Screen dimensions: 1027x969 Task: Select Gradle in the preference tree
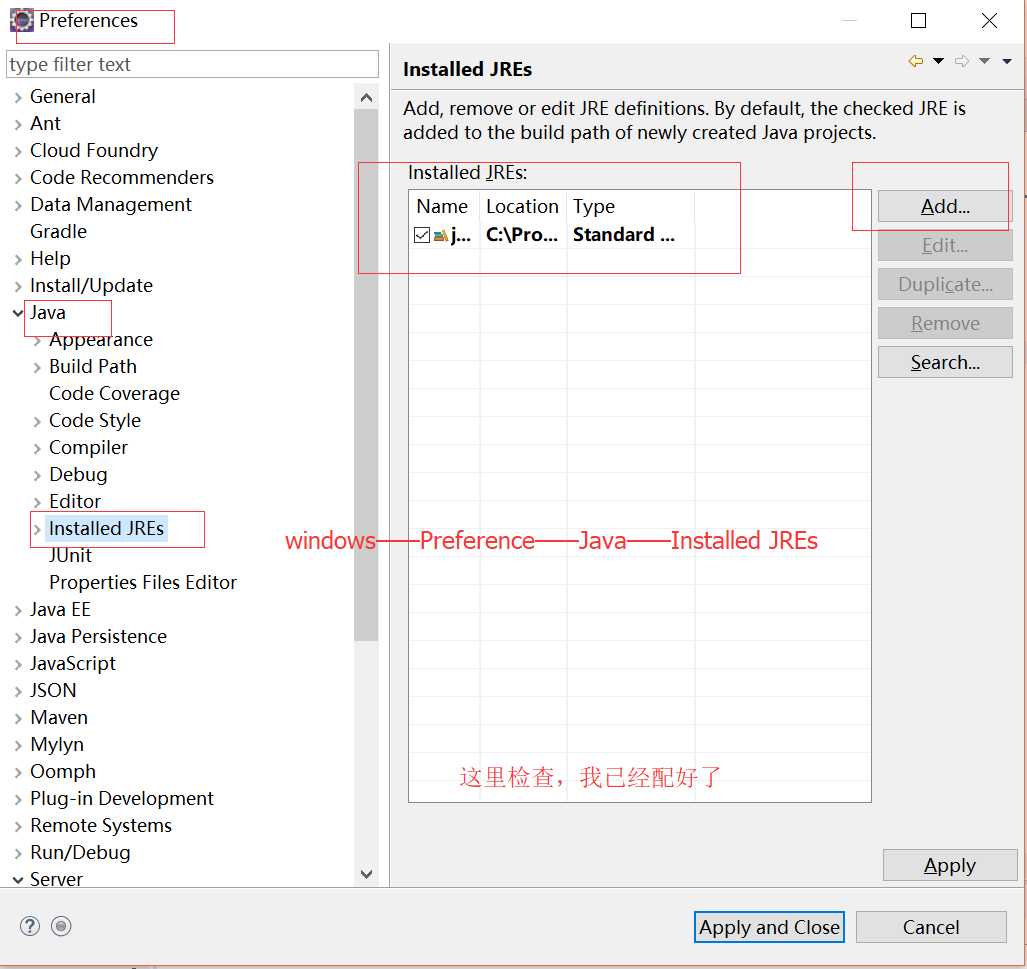click(x=58, y=231)
